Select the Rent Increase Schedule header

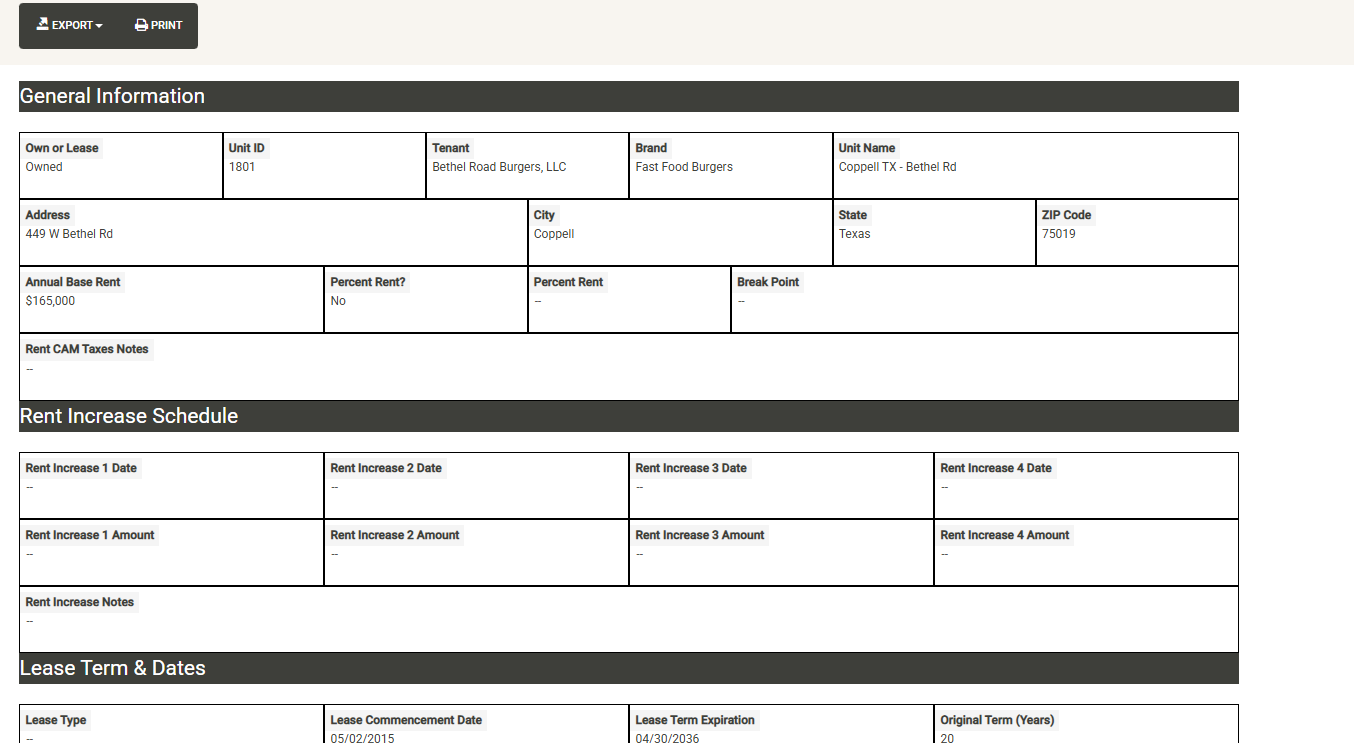(129, 416)
